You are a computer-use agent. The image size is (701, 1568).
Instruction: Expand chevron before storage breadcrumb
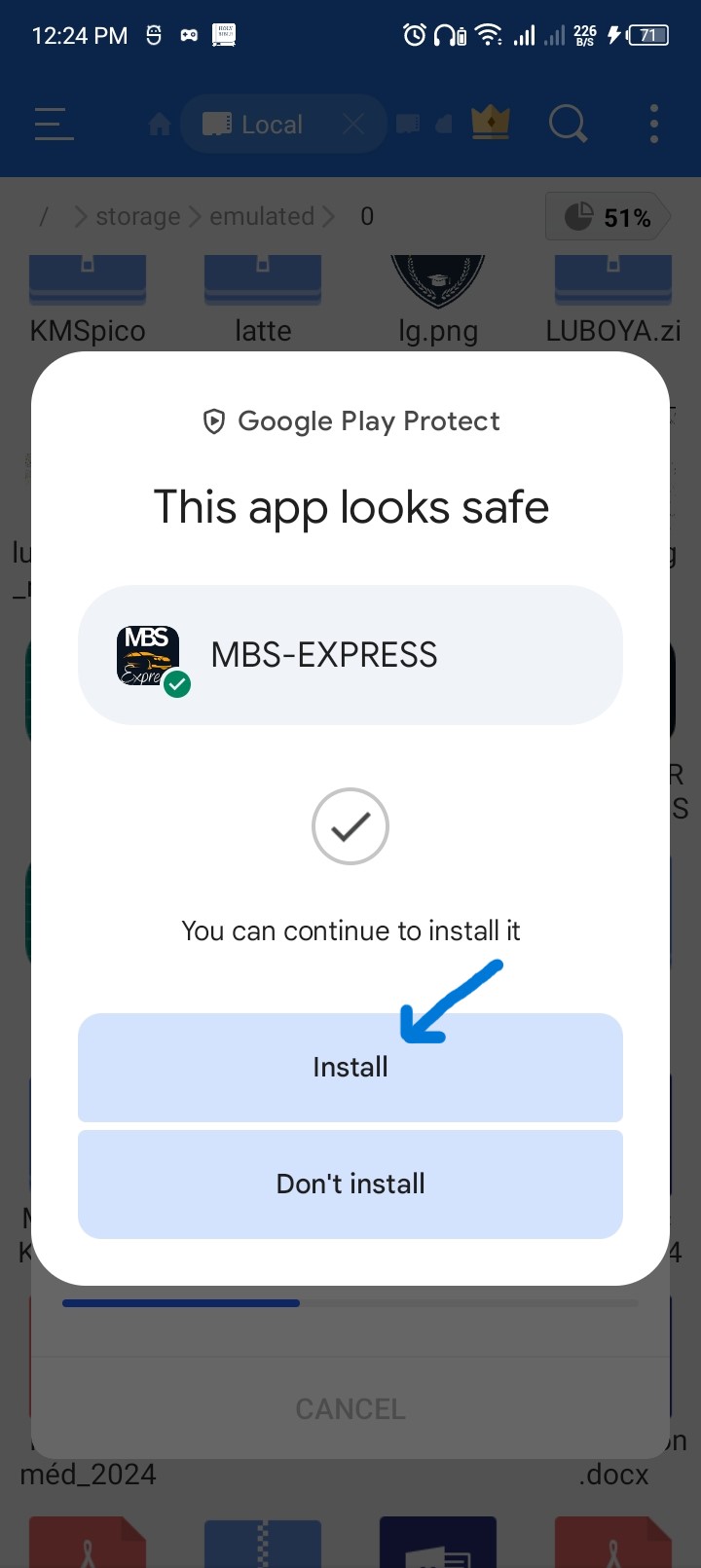click(x=81, y=216)
